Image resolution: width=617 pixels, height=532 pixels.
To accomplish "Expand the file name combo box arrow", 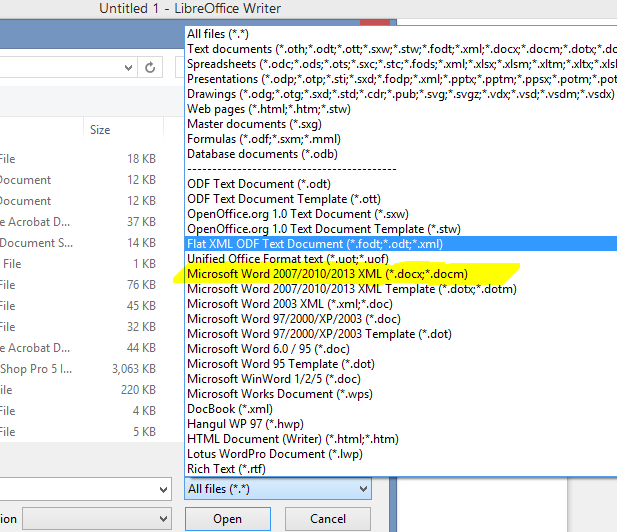I will 163,489.
